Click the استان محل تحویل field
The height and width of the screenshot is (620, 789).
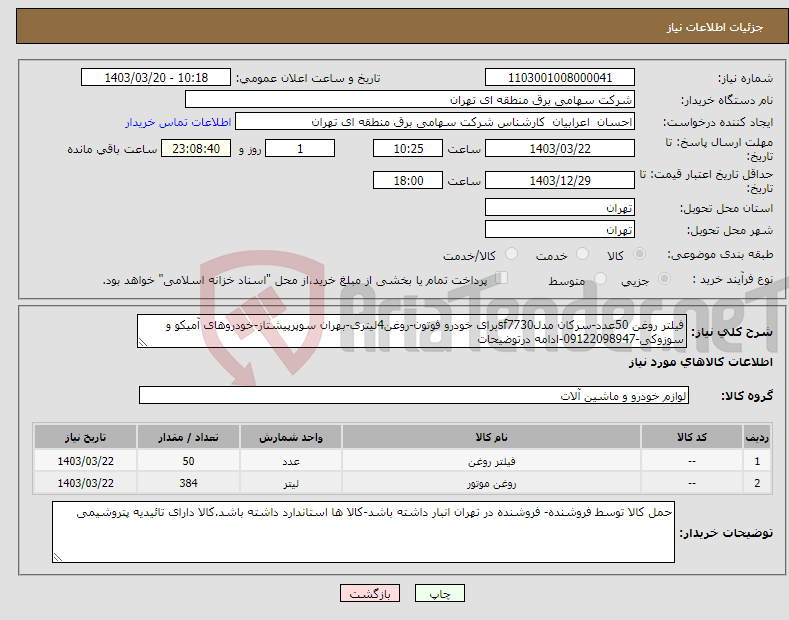point(560,207)
